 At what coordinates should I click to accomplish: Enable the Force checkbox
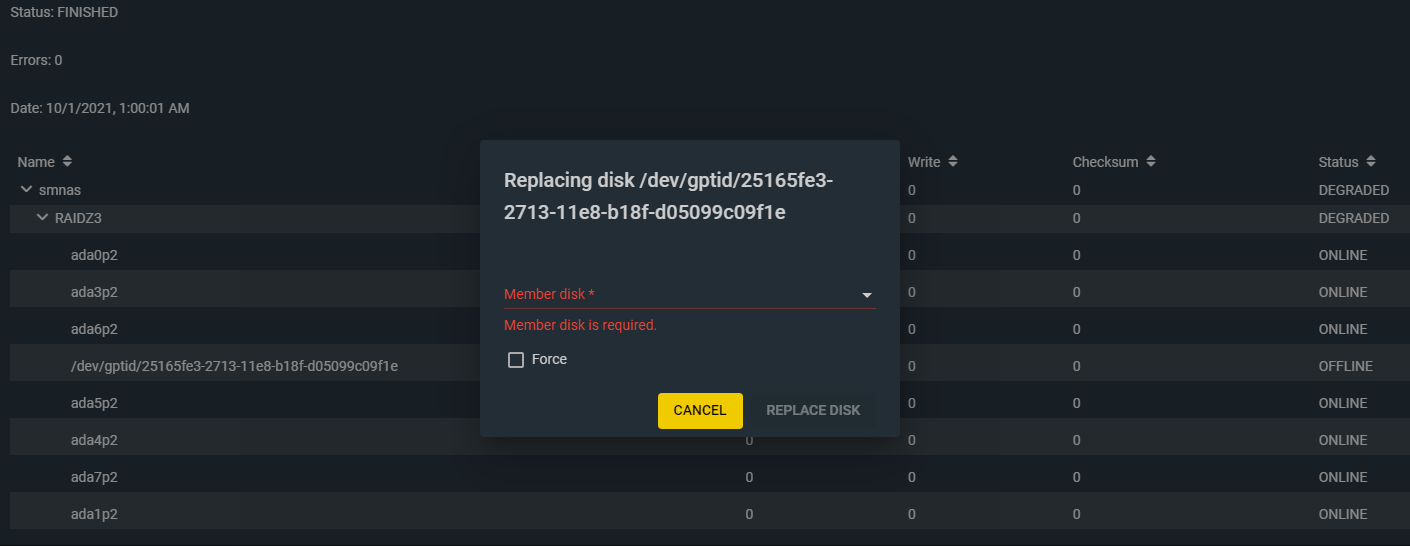point(516,360)
